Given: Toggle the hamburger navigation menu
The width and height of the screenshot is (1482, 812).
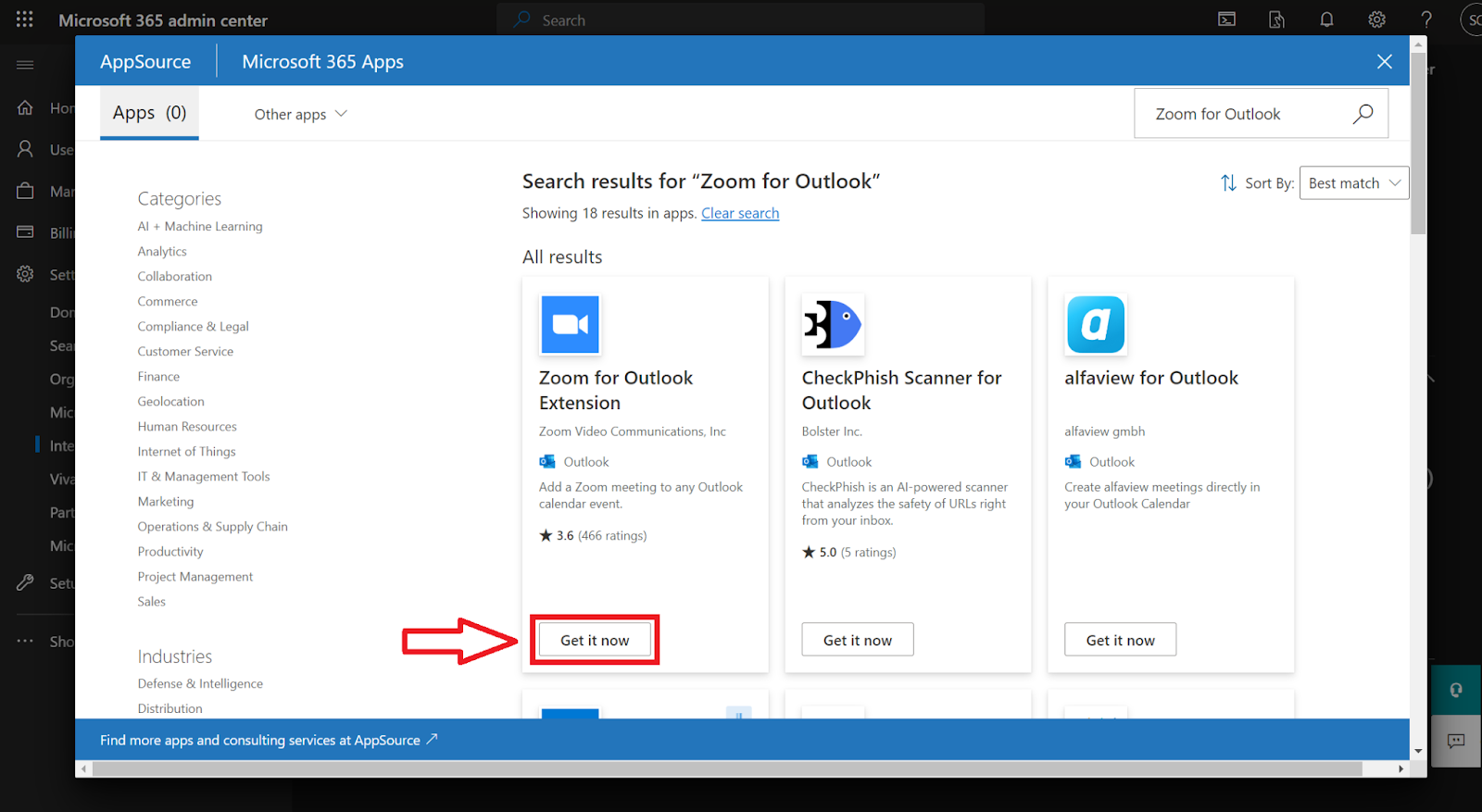Looking at the screenshot, I should click(25, 65).
